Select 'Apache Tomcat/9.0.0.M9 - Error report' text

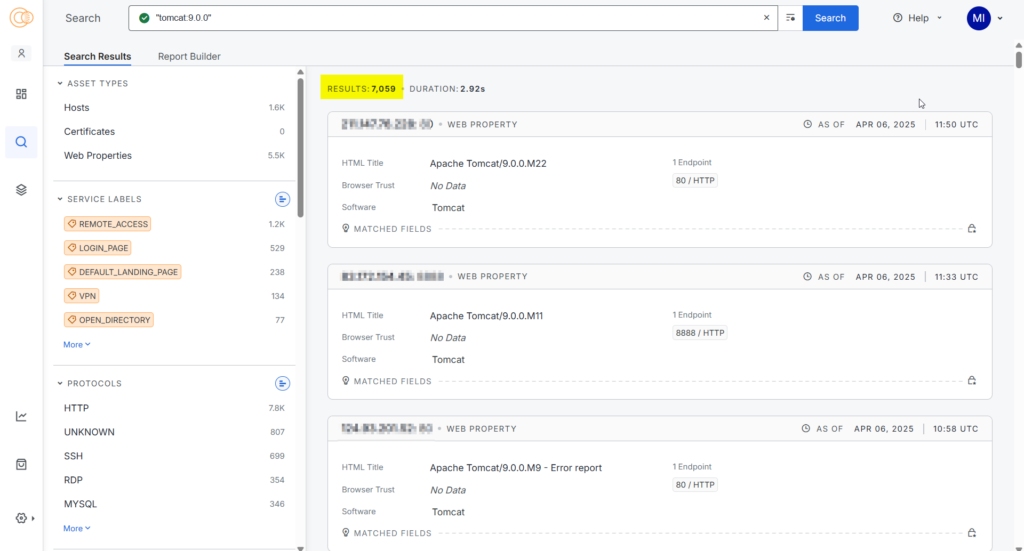[515, 468]
